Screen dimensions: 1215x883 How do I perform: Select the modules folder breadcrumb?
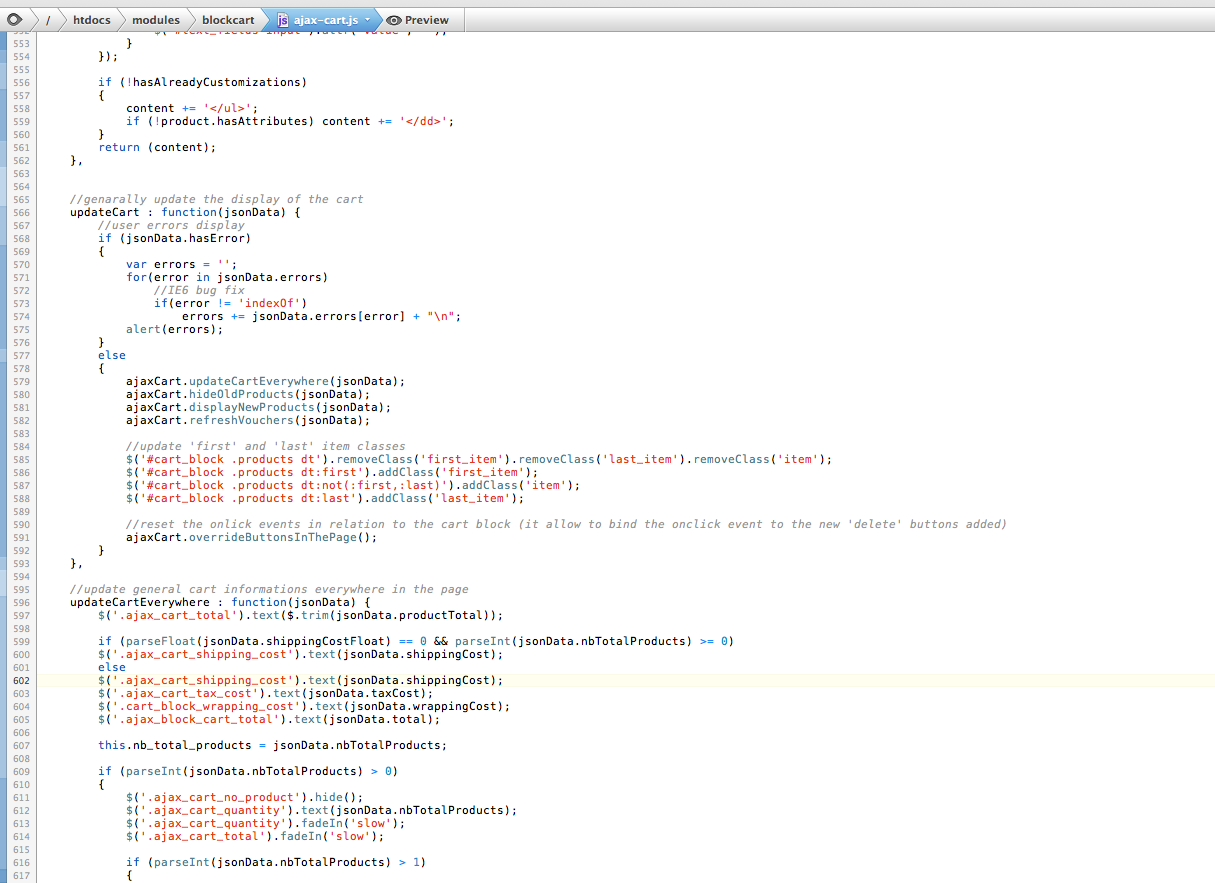click(x=156, y=20)
